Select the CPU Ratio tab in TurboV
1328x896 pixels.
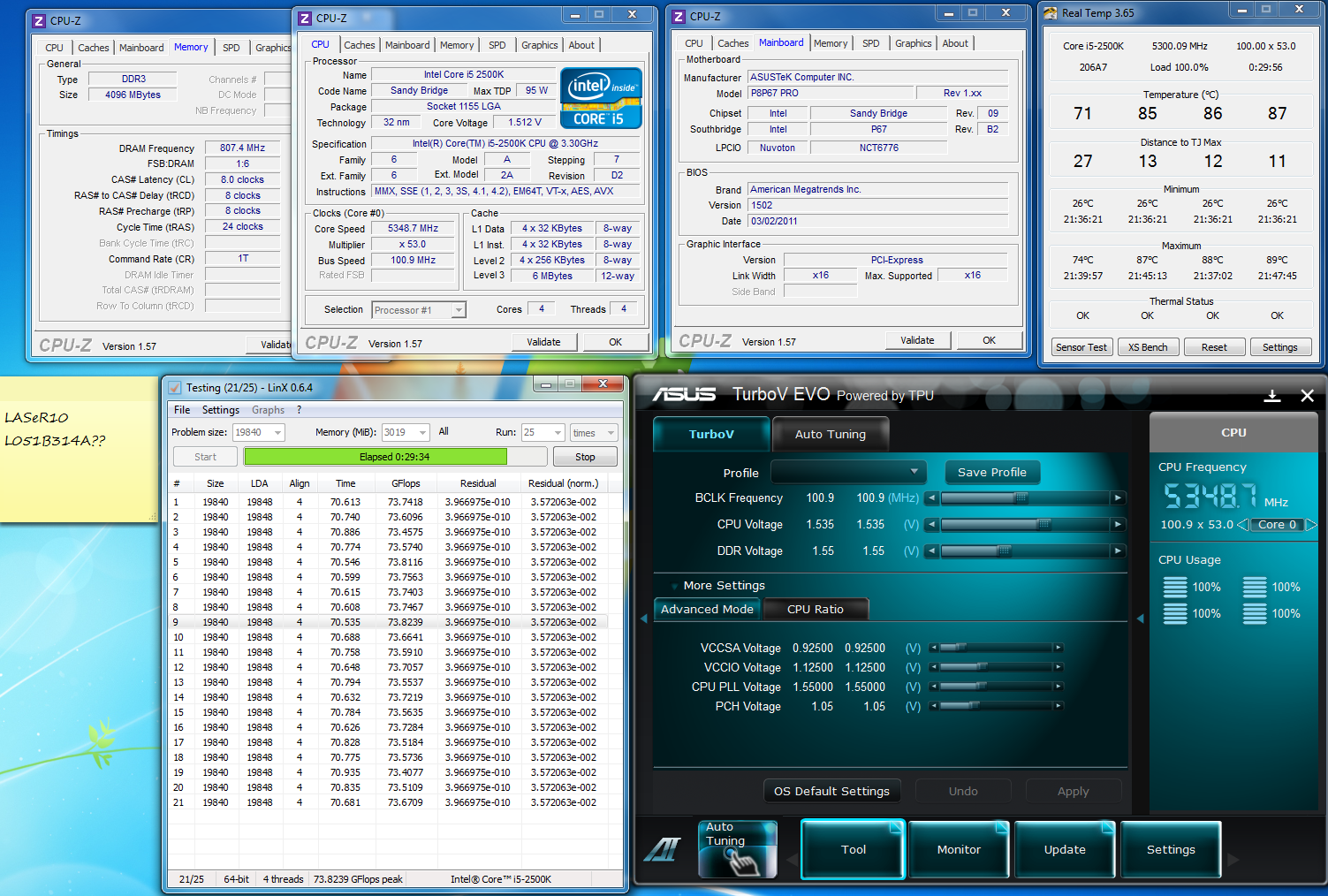(x=816, y=610)
